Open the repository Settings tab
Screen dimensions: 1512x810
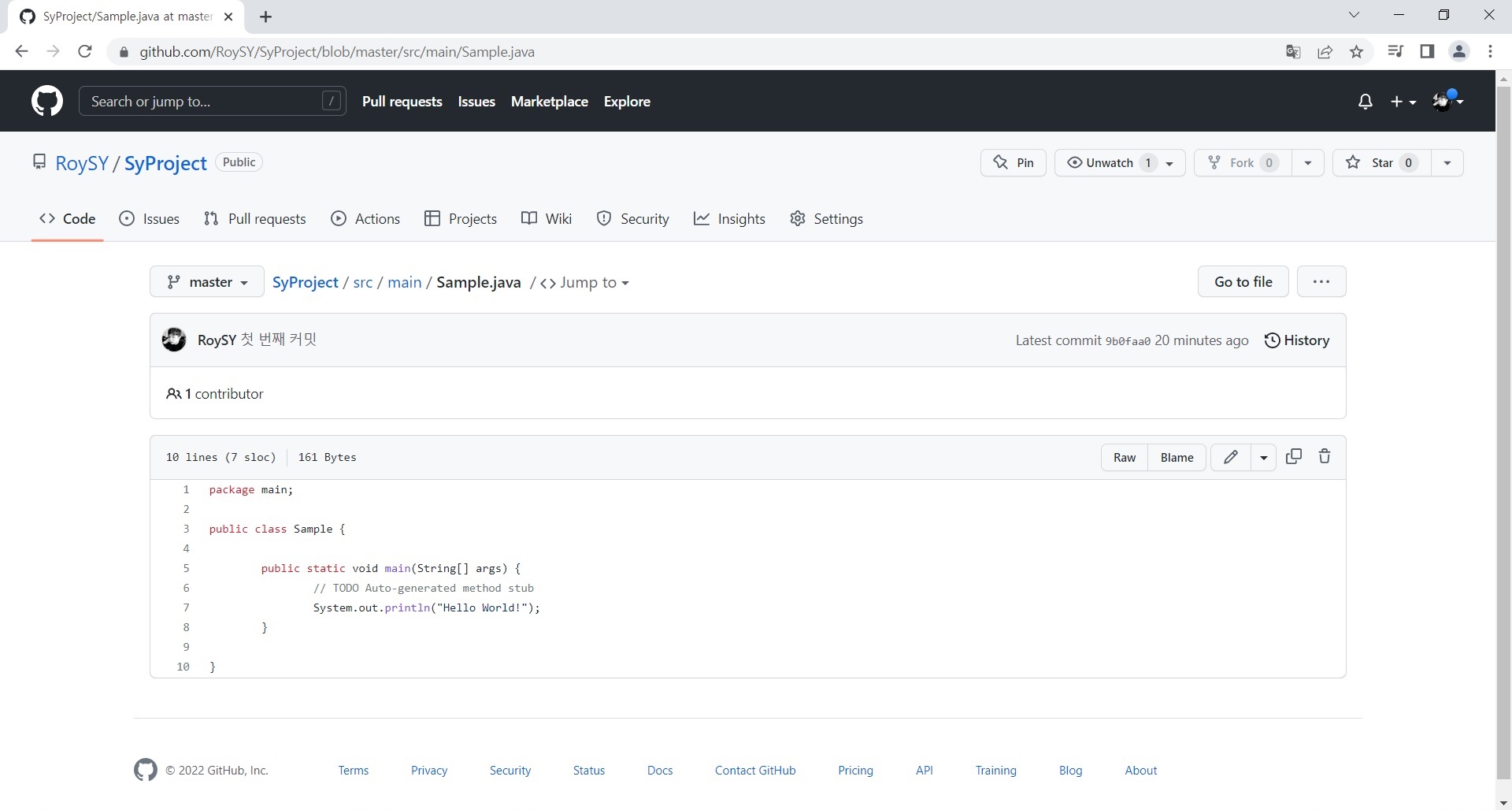click(x=826, y=219)
